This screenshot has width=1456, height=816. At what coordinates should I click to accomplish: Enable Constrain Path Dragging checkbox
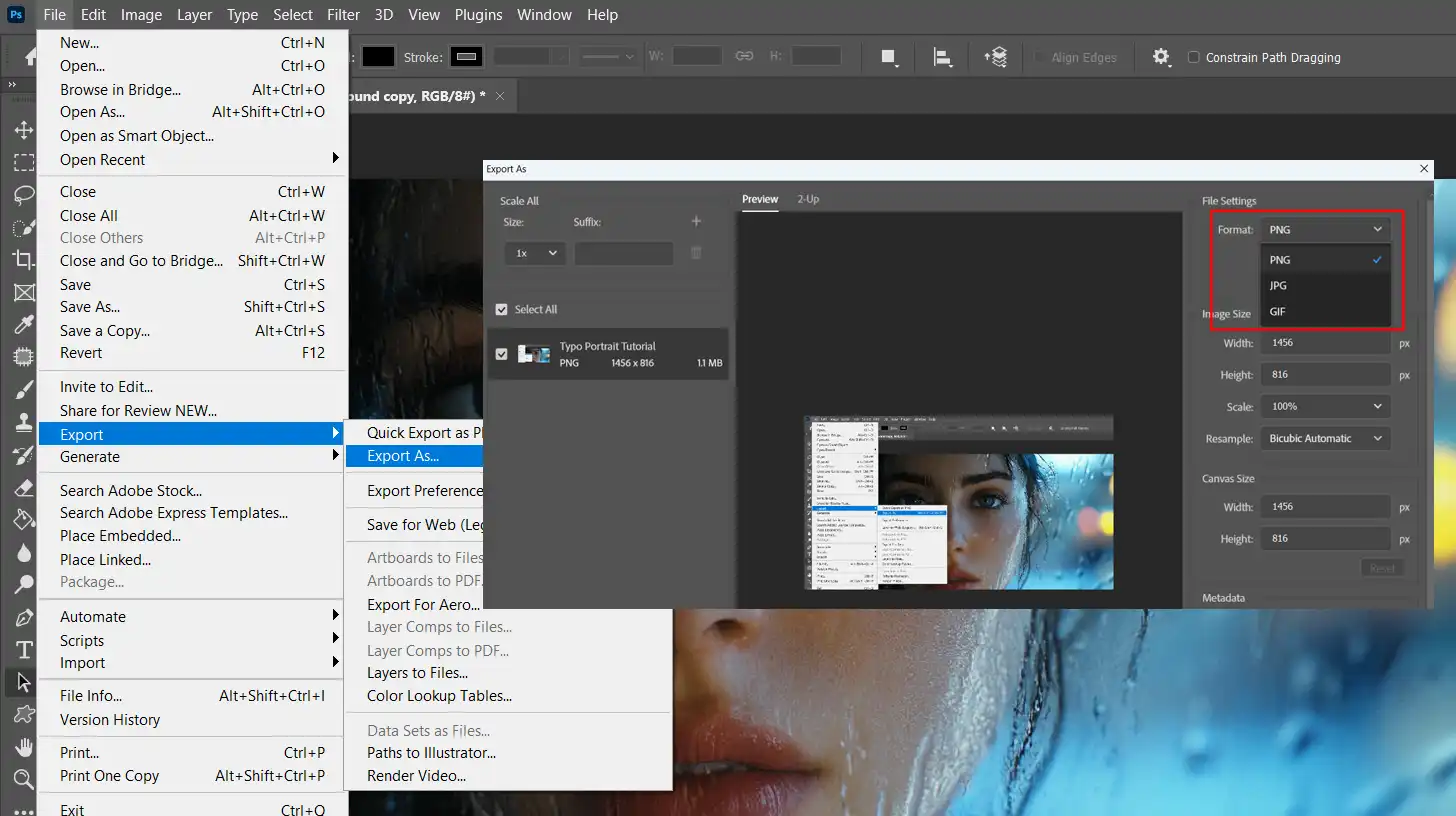tap(1193, 57)
